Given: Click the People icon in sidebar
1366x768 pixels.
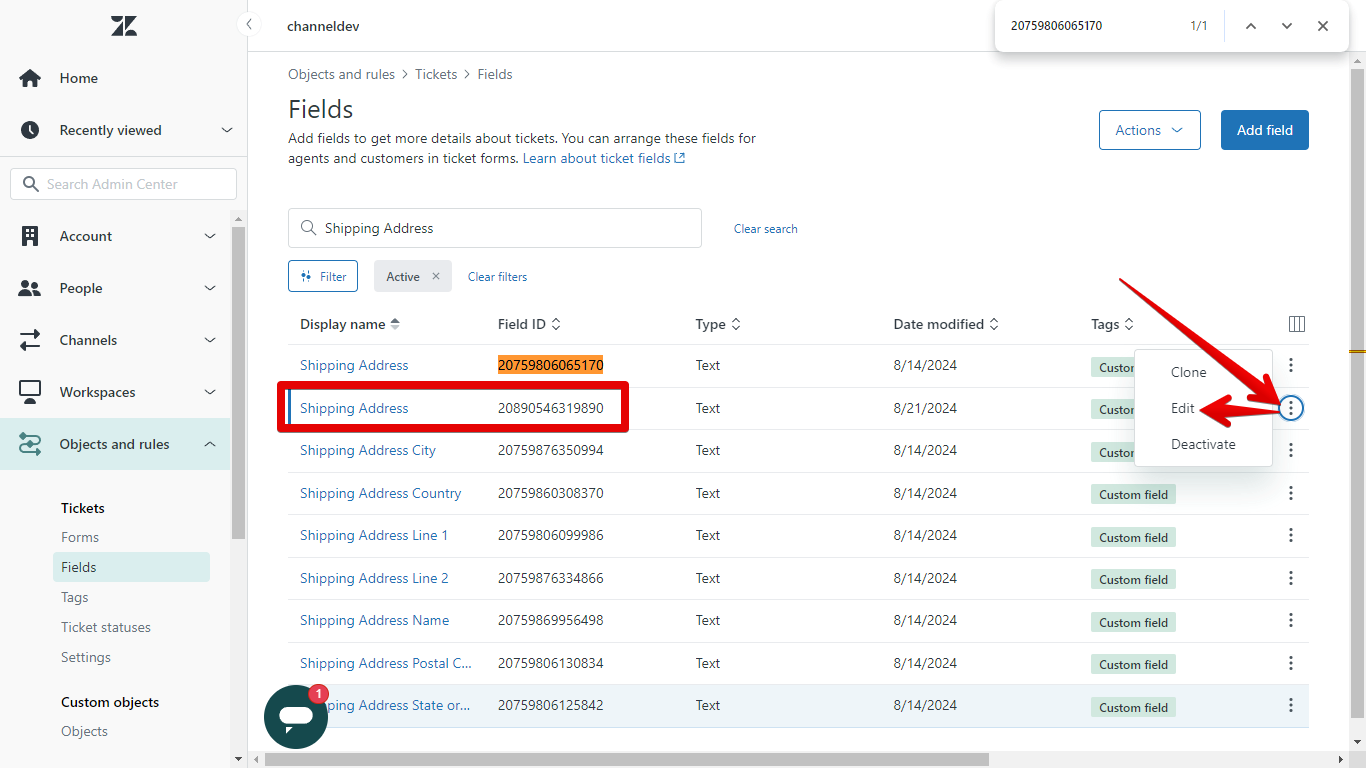Looking at the screenshot, I should (x=30, y=288).
